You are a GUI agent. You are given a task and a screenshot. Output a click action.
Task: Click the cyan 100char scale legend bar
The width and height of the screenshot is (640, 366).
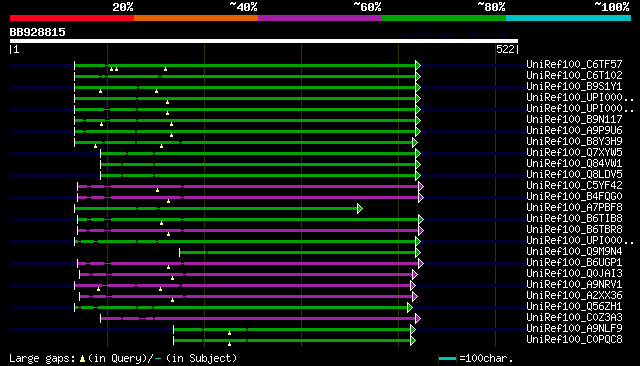[x=447, y=359]
